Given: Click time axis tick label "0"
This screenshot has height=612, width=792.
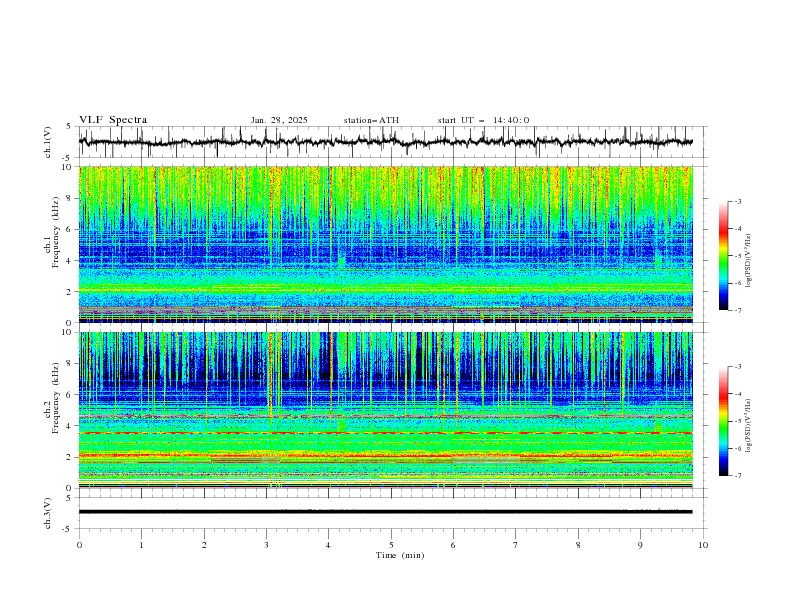Looking at the screenshot, I should pyautogui.click(x=79, y=545).
